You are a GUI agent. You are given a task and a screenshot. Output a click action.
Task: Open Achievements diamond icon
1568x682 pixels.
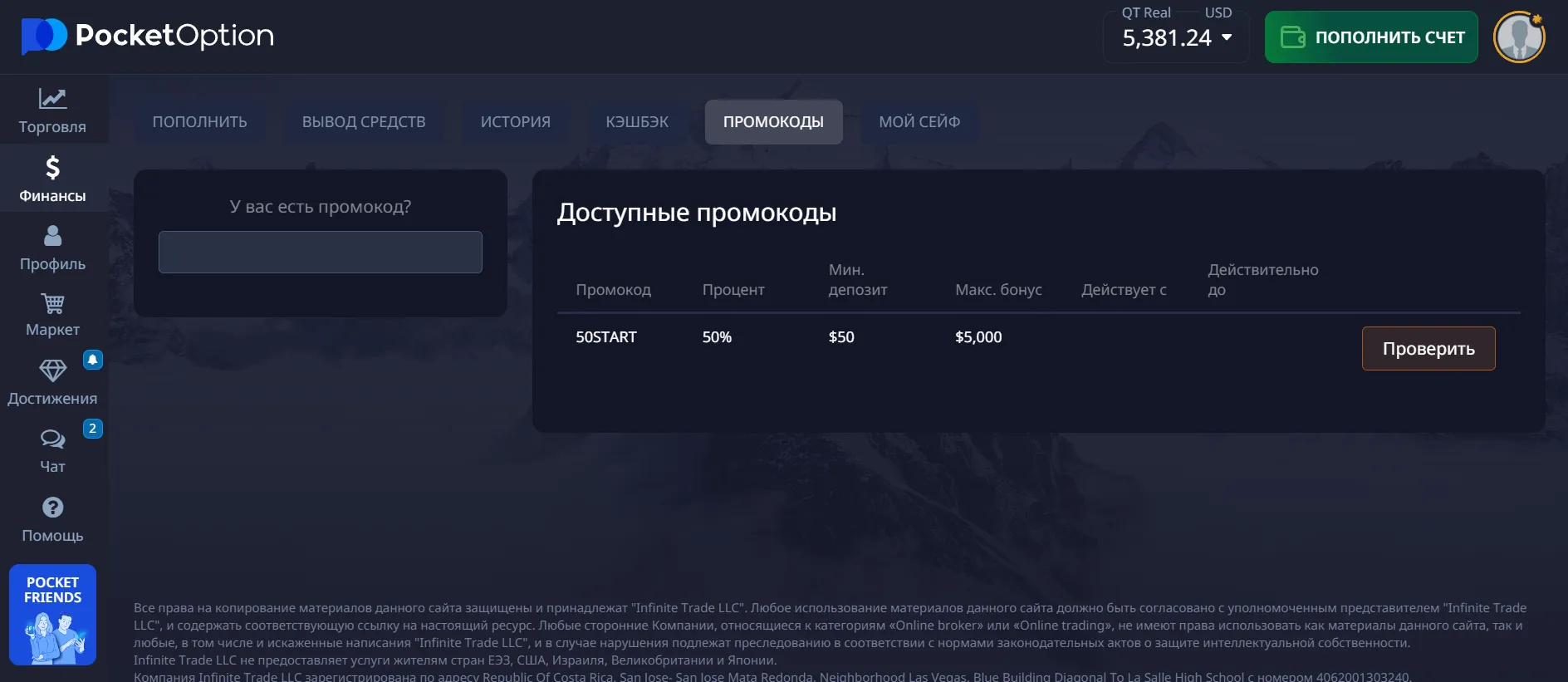[52, 370]
